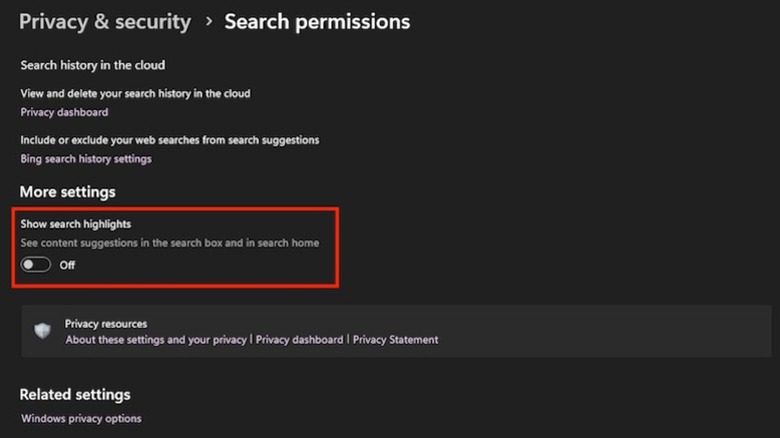Click the breadcrumb chevron arrow separator

208,21
